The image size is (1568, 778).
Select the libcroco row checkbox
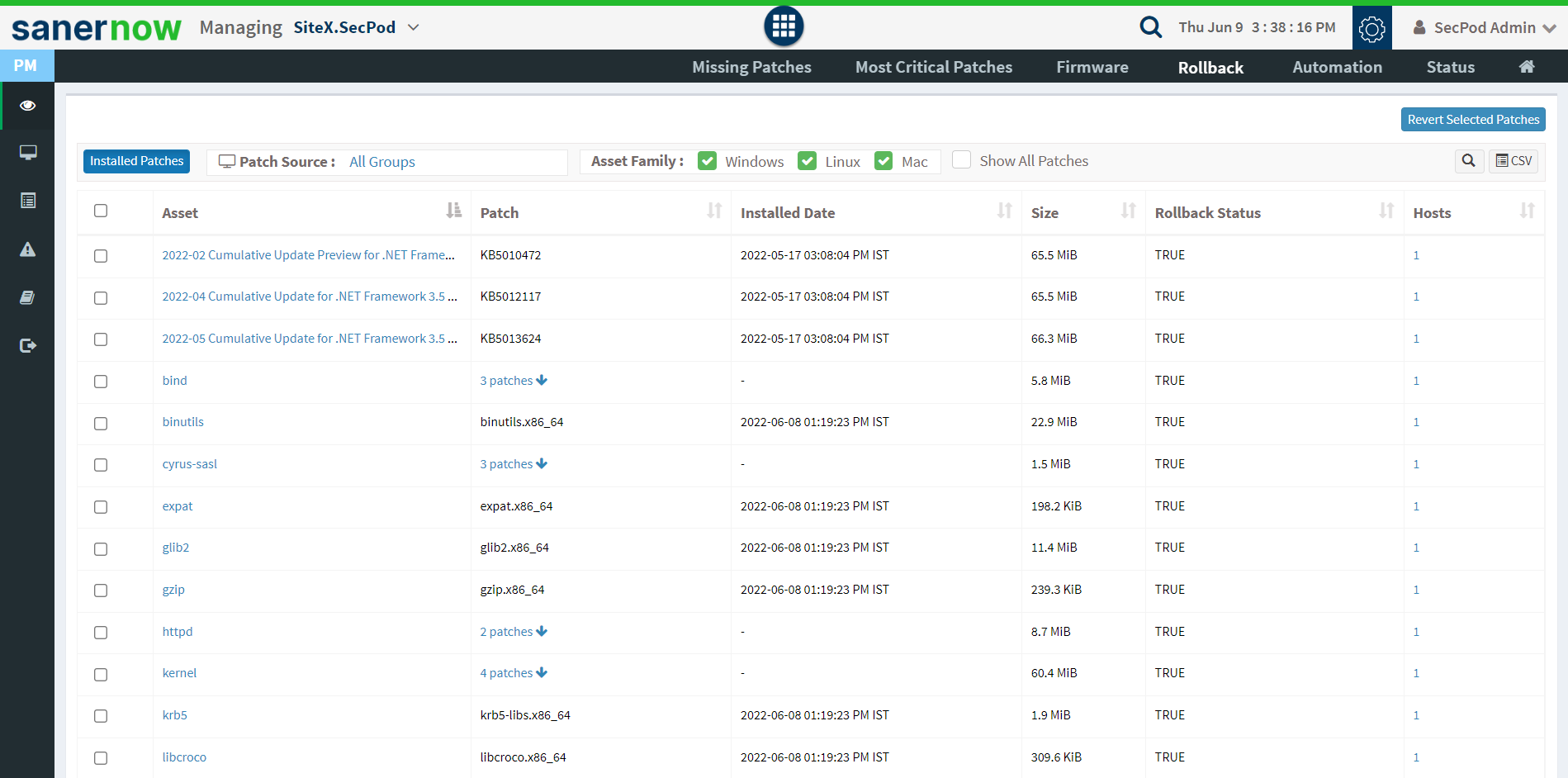point(101,758)
